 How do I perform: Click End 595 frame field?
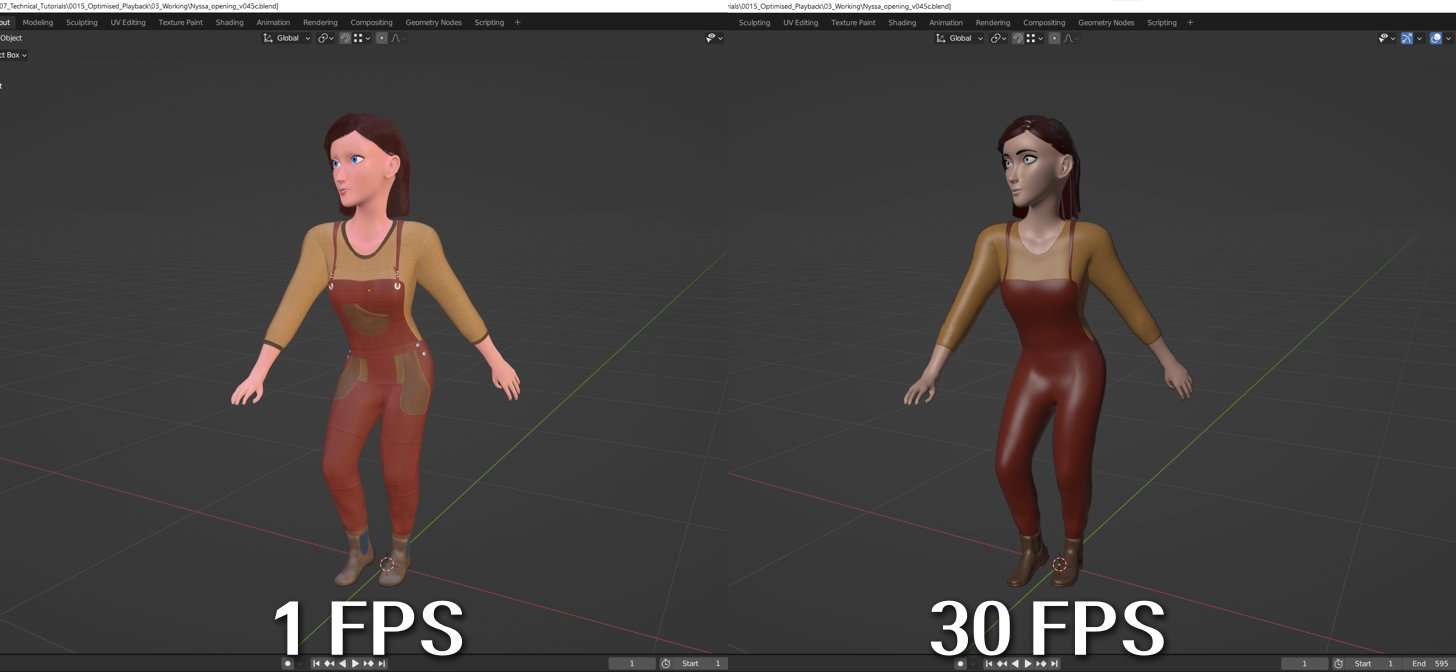click(1431, 663)
